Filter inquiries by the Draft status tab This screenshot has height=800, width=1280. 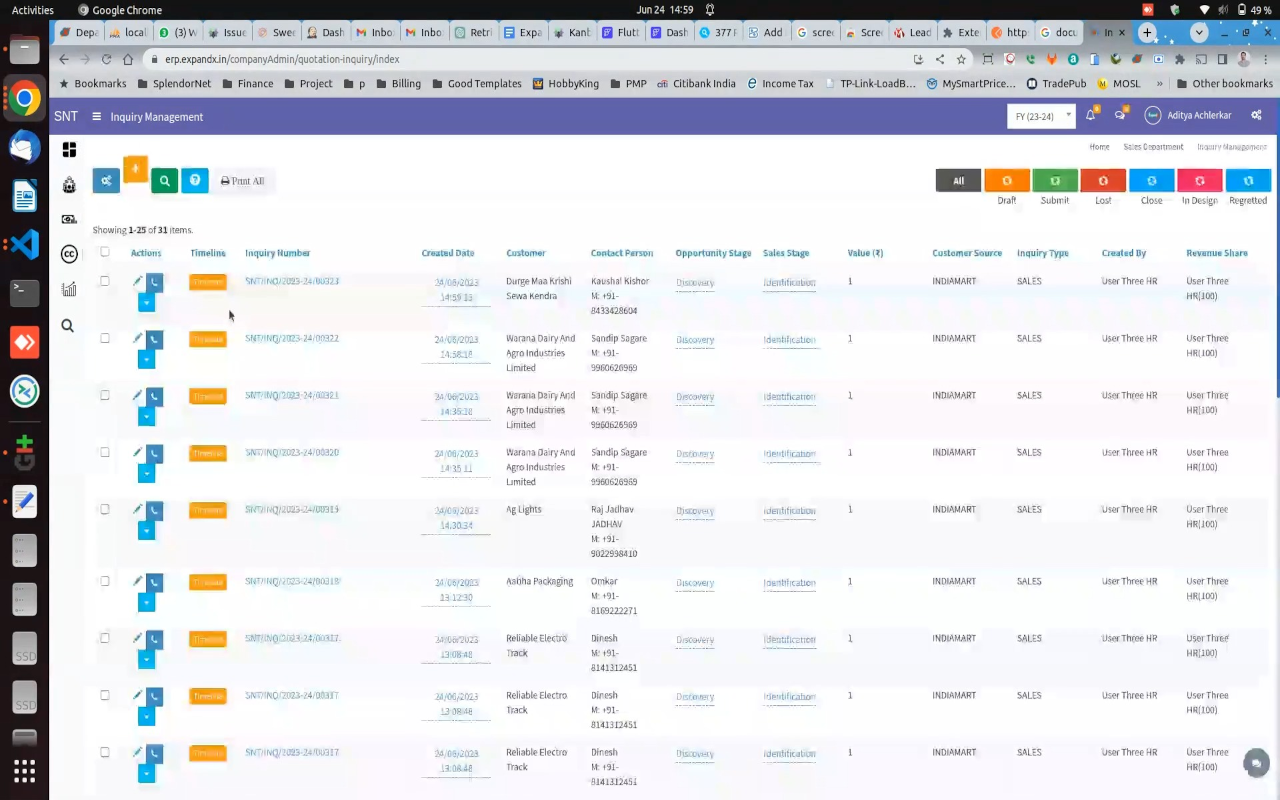click(x=1007, y=181)
